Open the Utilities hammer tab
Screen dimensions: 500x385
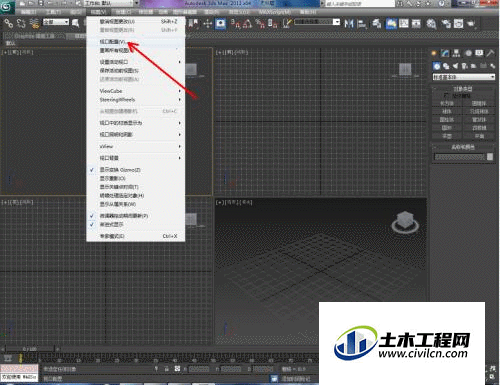(490, 53)
